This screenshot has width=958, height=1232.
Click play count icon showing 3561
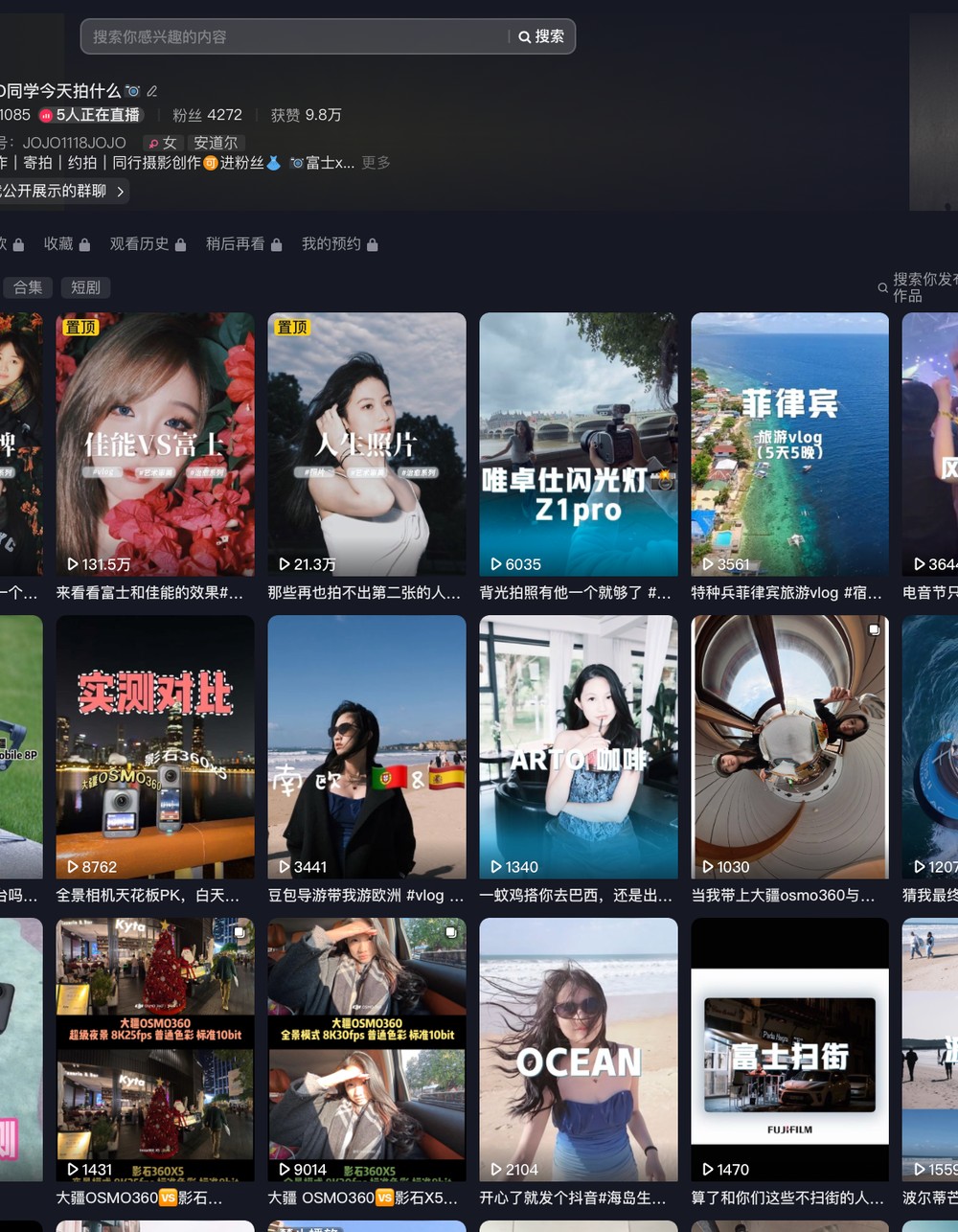[x=708, y=564]
